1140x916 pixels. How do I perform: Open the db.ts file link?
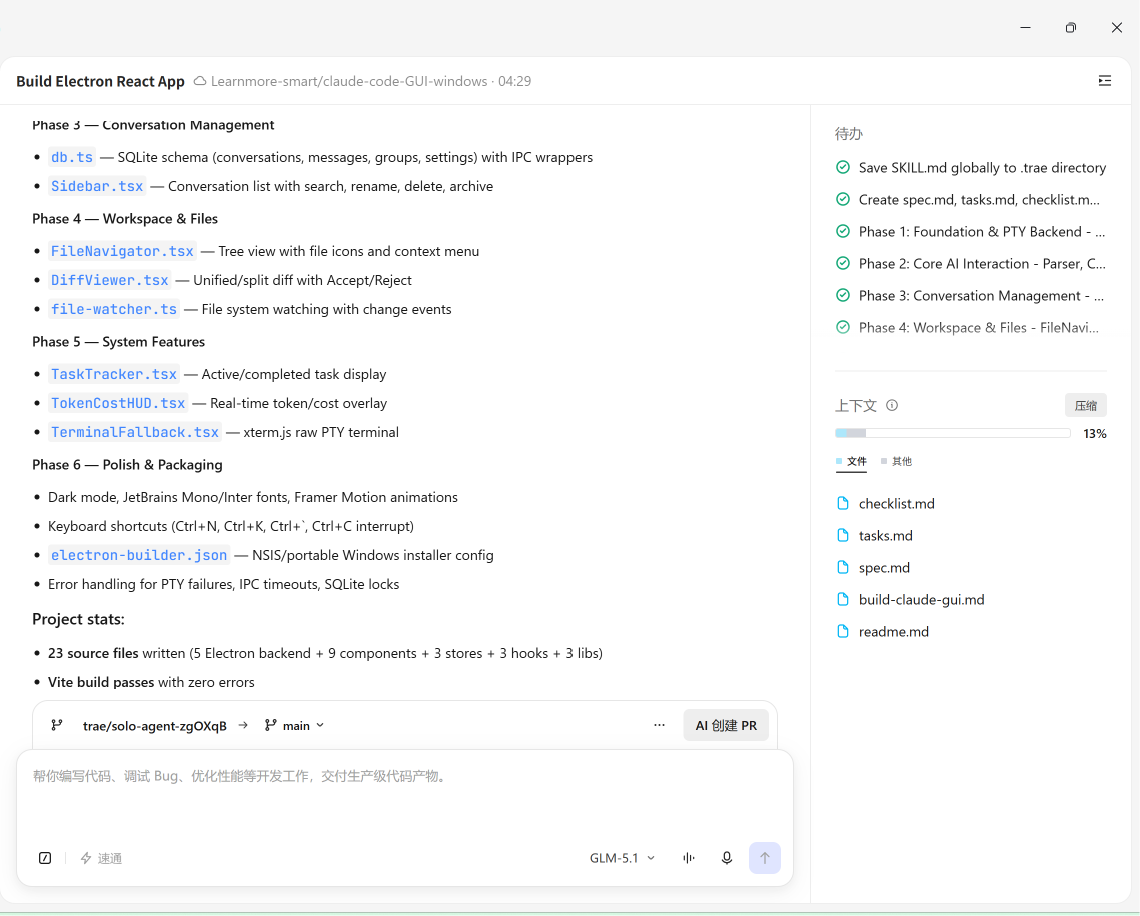(72, 157)
